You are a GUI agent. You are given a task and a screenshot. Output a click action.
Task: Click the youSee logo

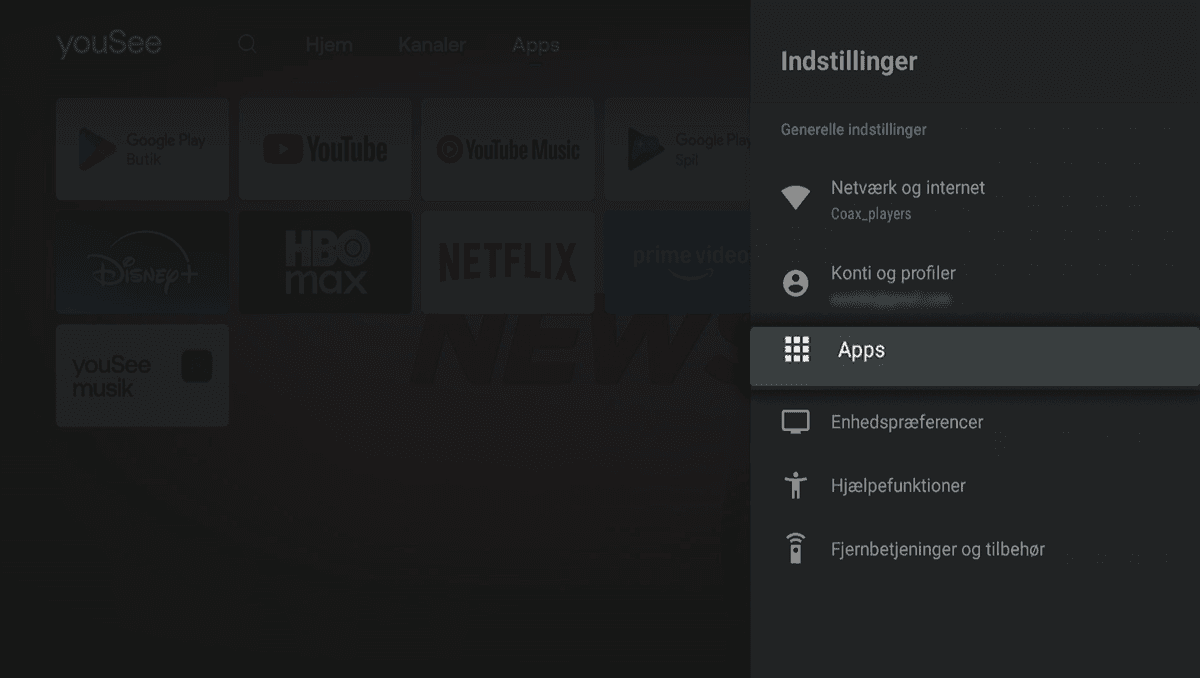pos(109,44)
